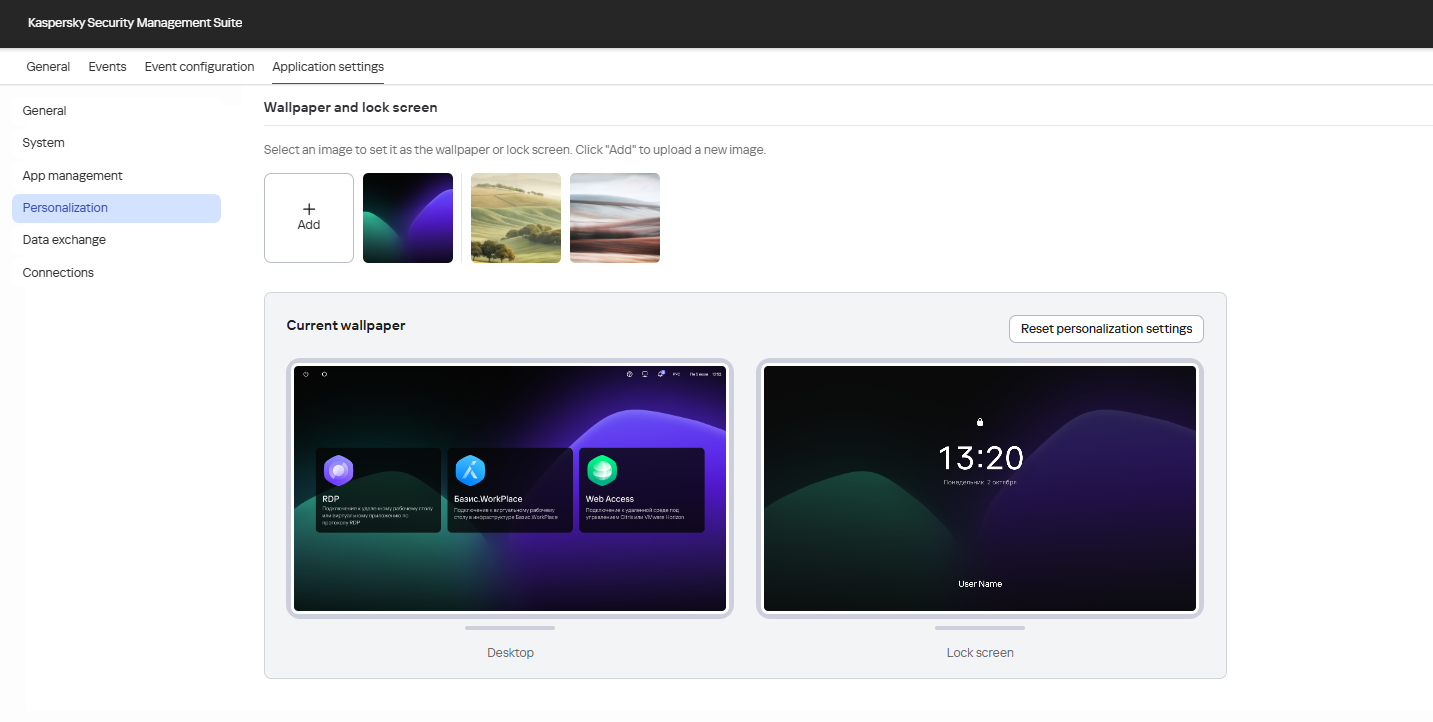Screen dimensions: 1433x722
Task: Click the scroll indicator under the Desktop preview
Action: (x=510, y=628)
